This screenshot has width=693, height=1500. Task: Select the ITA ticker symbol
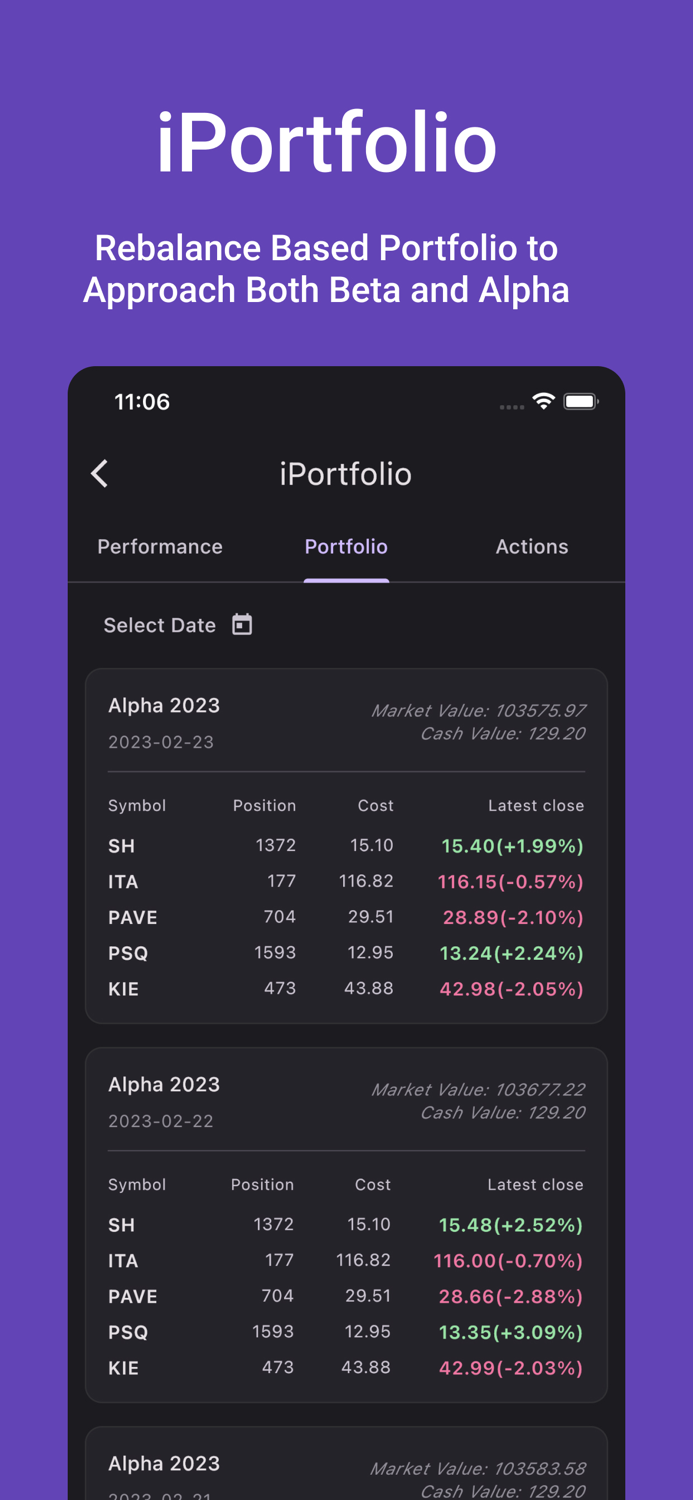coord(121,881)
